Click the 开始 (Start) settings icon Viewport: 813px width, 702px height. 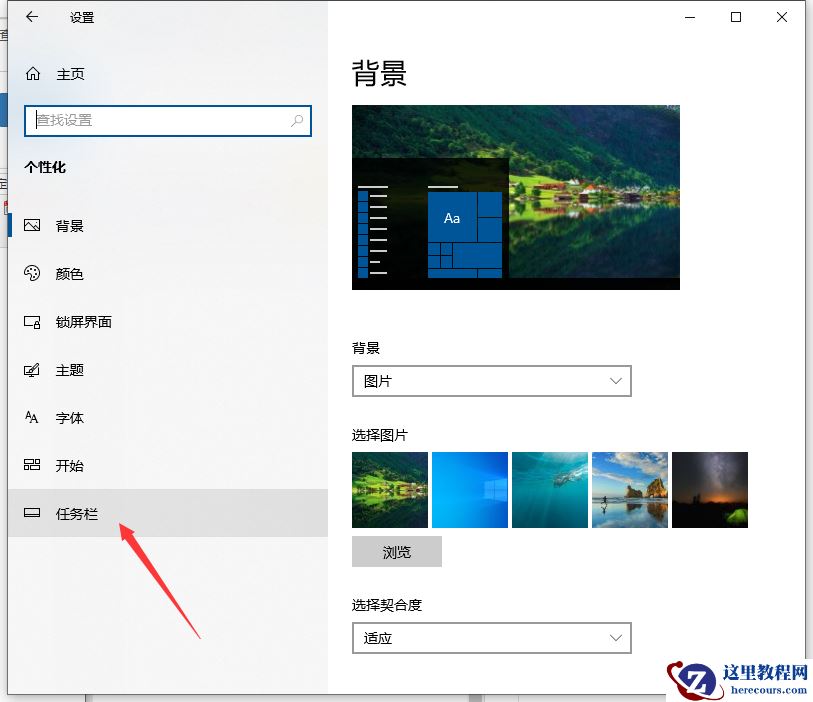32,466
